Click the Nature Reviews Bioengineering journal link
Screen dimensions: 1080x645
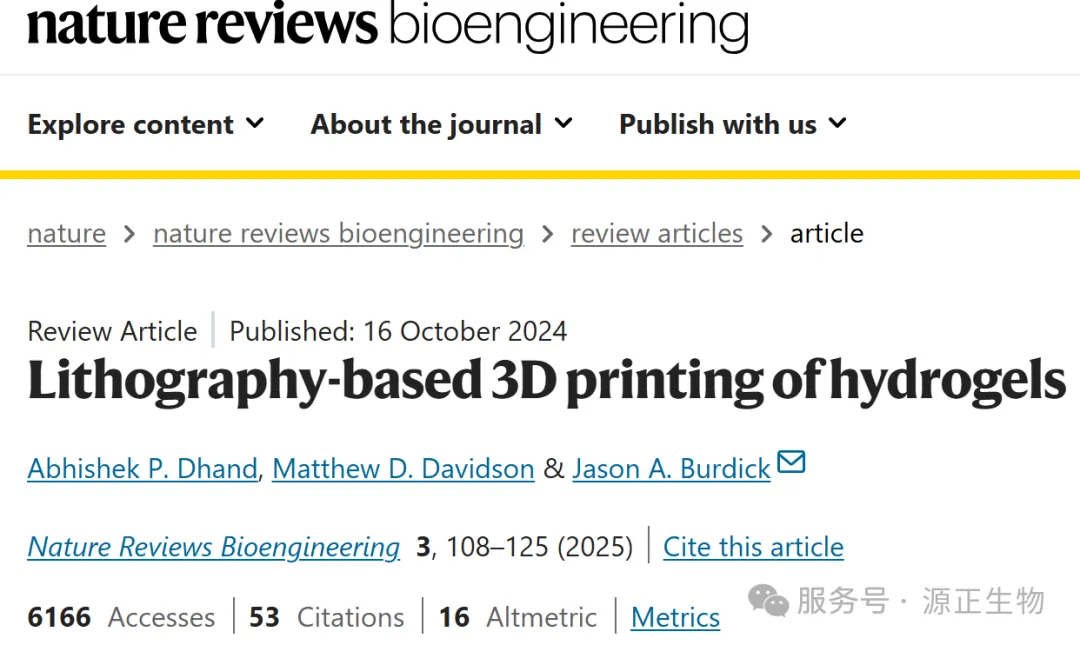coord(214,547)
